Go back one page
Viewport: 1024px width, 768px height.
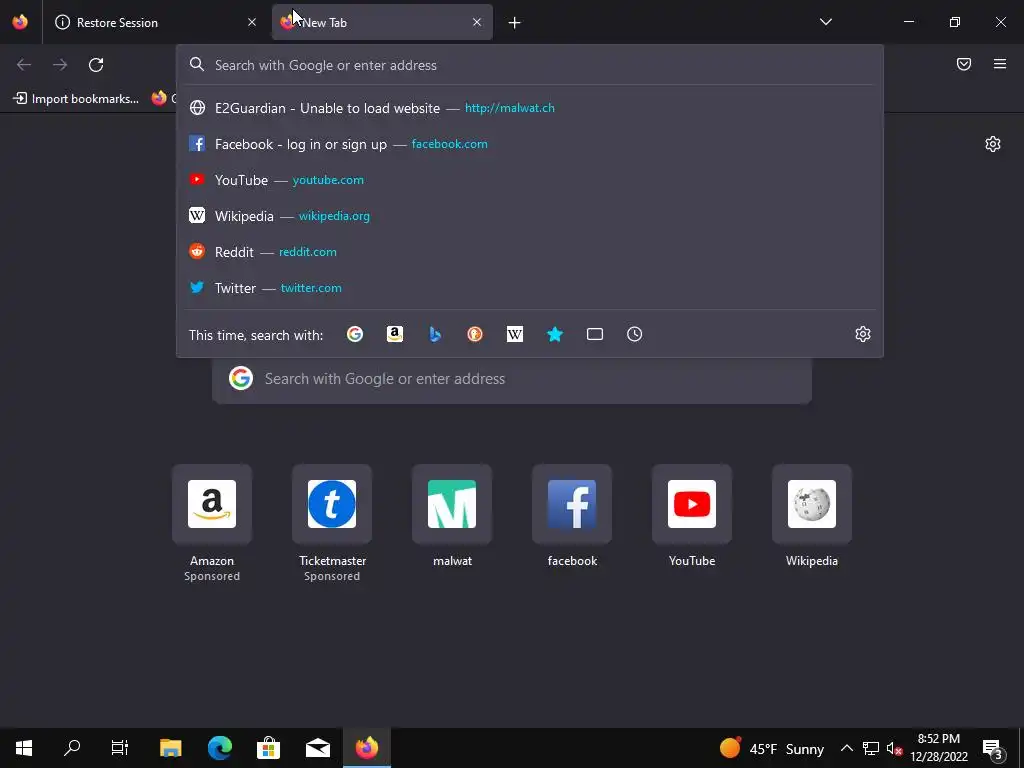[x=24, y=65]
